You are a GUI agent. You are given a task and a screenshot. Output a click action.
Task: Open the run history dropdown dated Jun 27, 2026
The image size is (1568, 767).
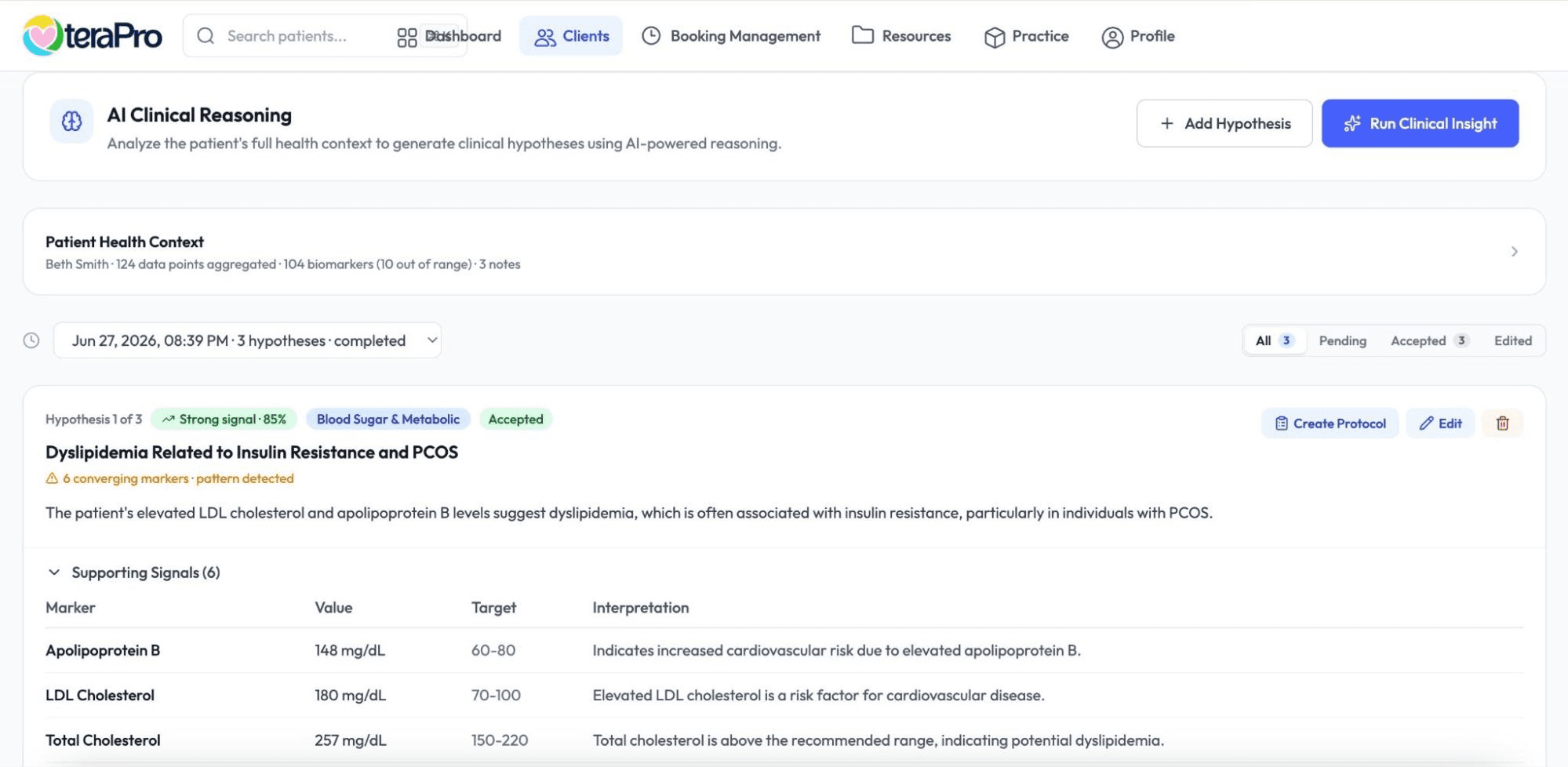point(247,340)
